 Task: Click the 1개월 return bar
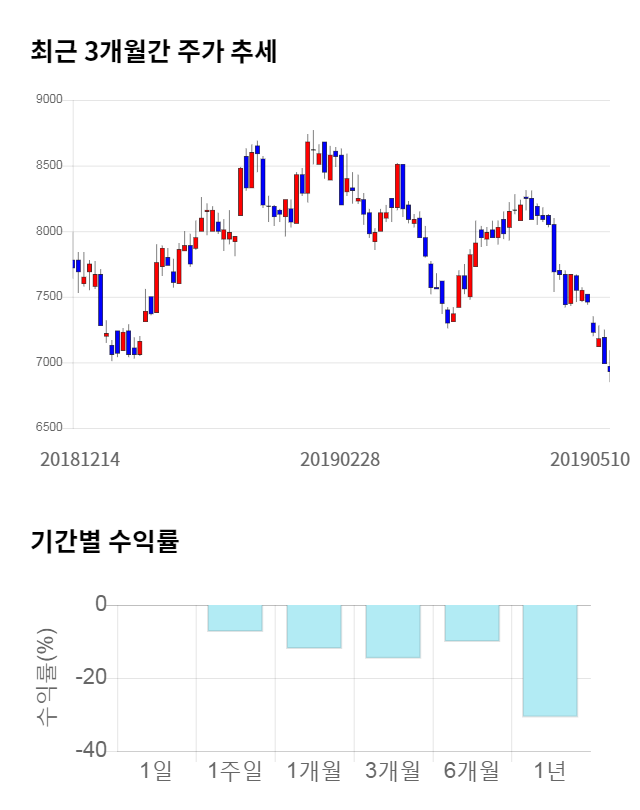(314, 627)
